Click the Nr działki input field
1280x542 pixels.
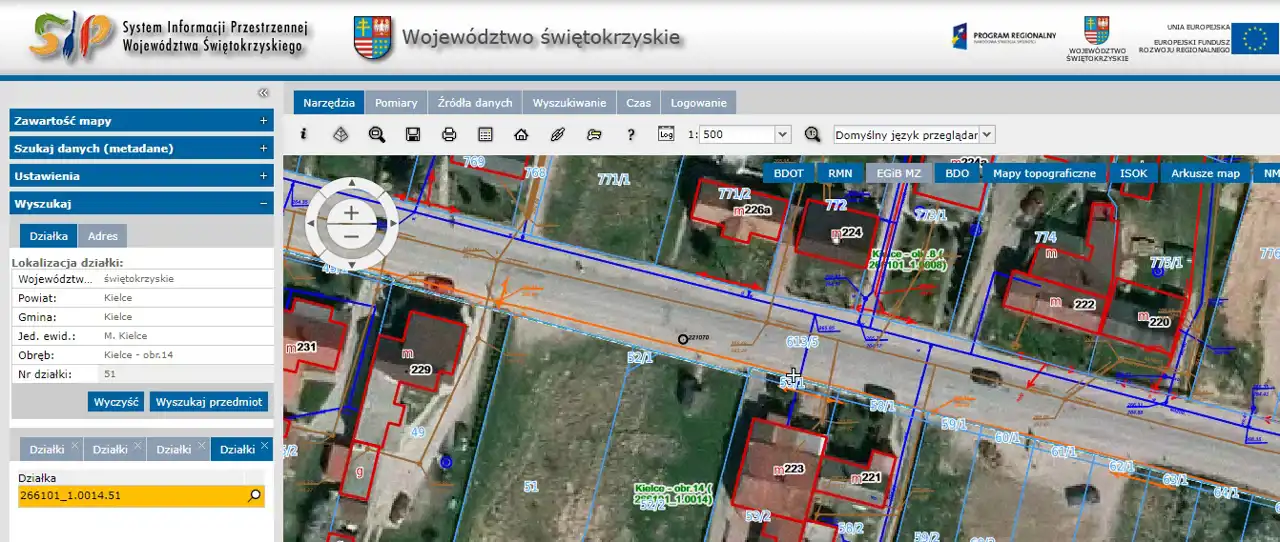click(184, 373)
